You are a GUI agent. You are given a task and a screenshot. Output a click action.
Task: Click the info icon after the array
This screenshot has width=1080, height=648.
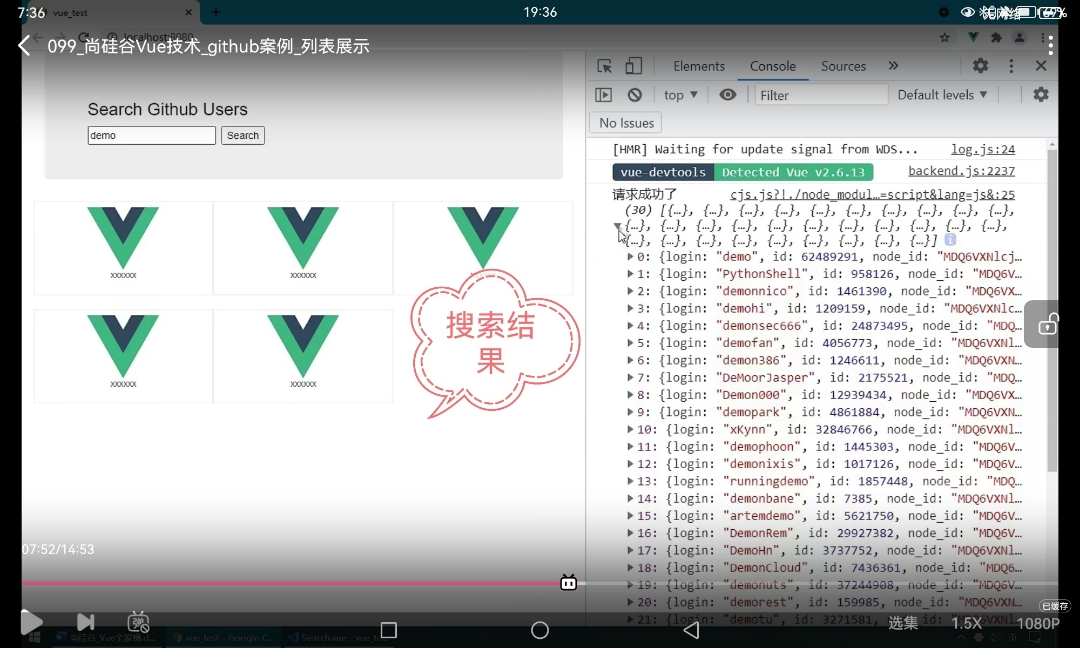[950, 240]
